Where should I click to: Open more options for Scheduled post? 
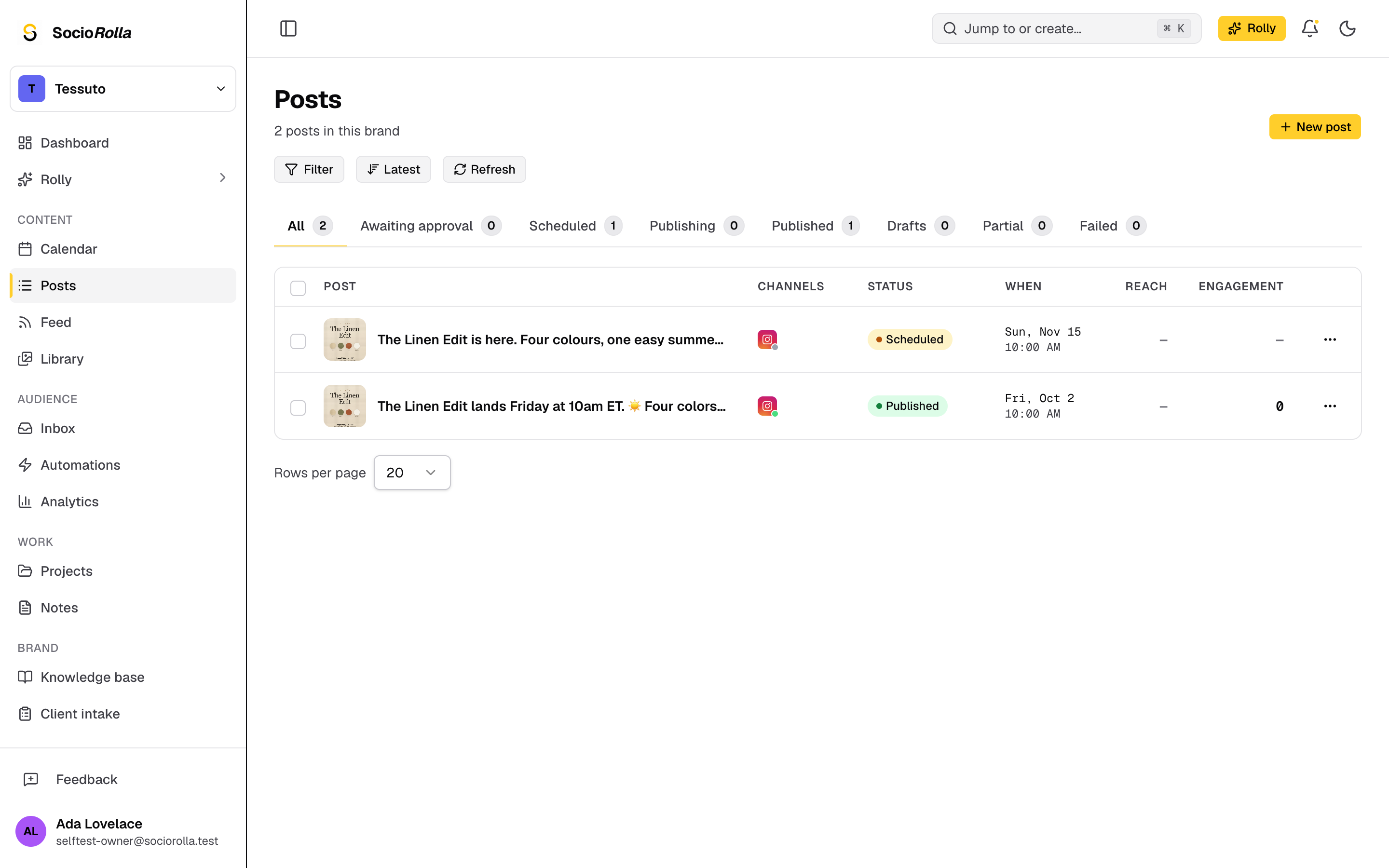(x=1329, y=339)
